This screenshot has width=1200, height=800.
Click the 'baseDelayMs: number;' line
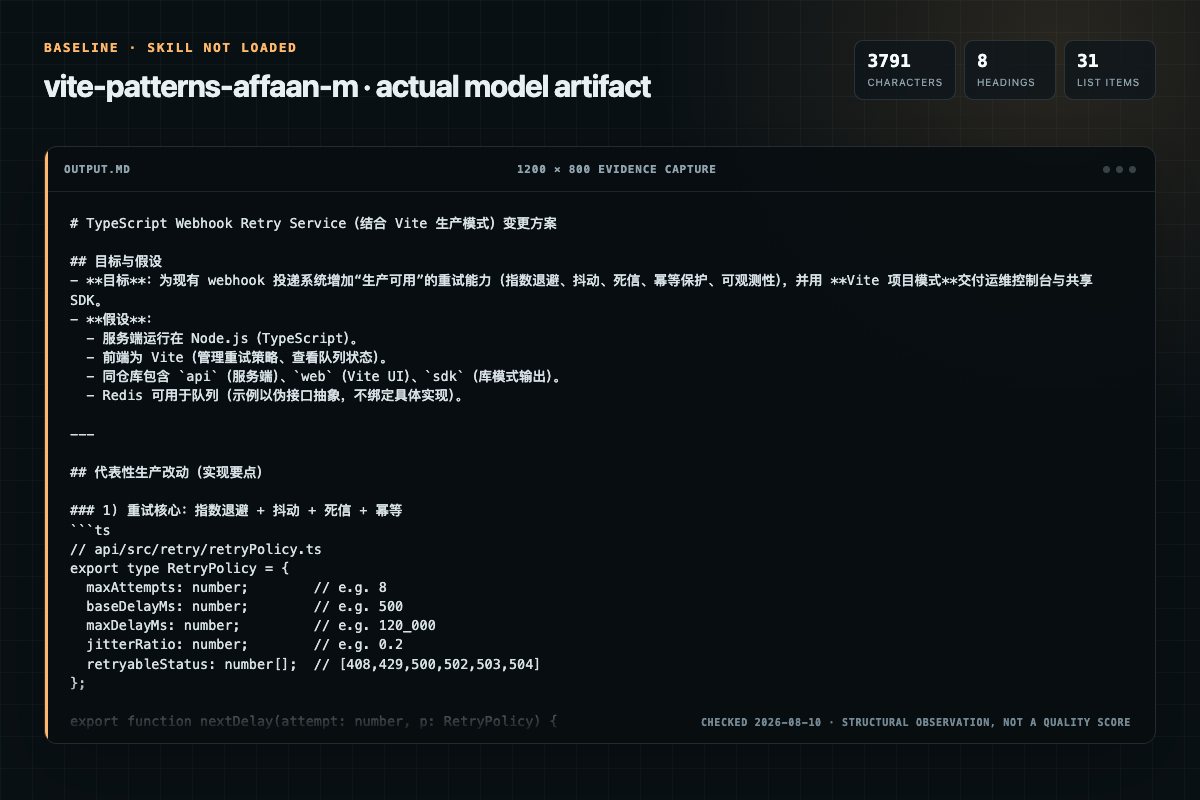coord(244,606)
